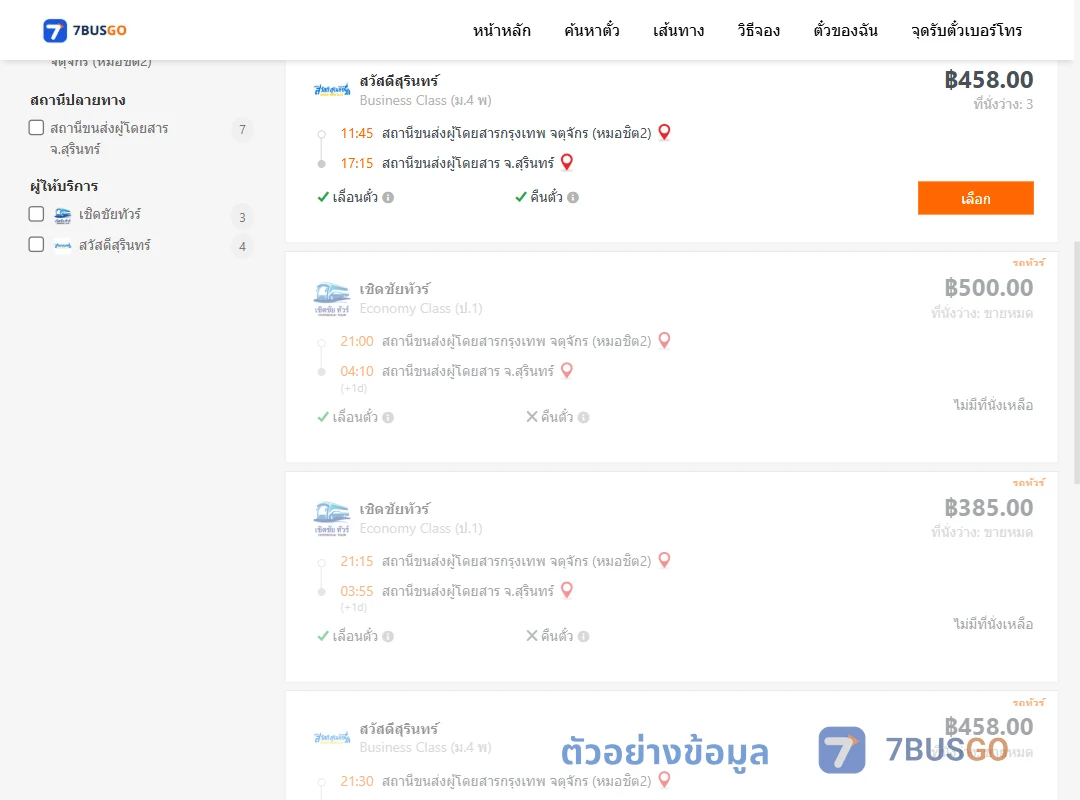Click info icon beside คืนตั๋ว on 21:15 trip
The width and height of the screenshot is (1080, 800).
584,636
